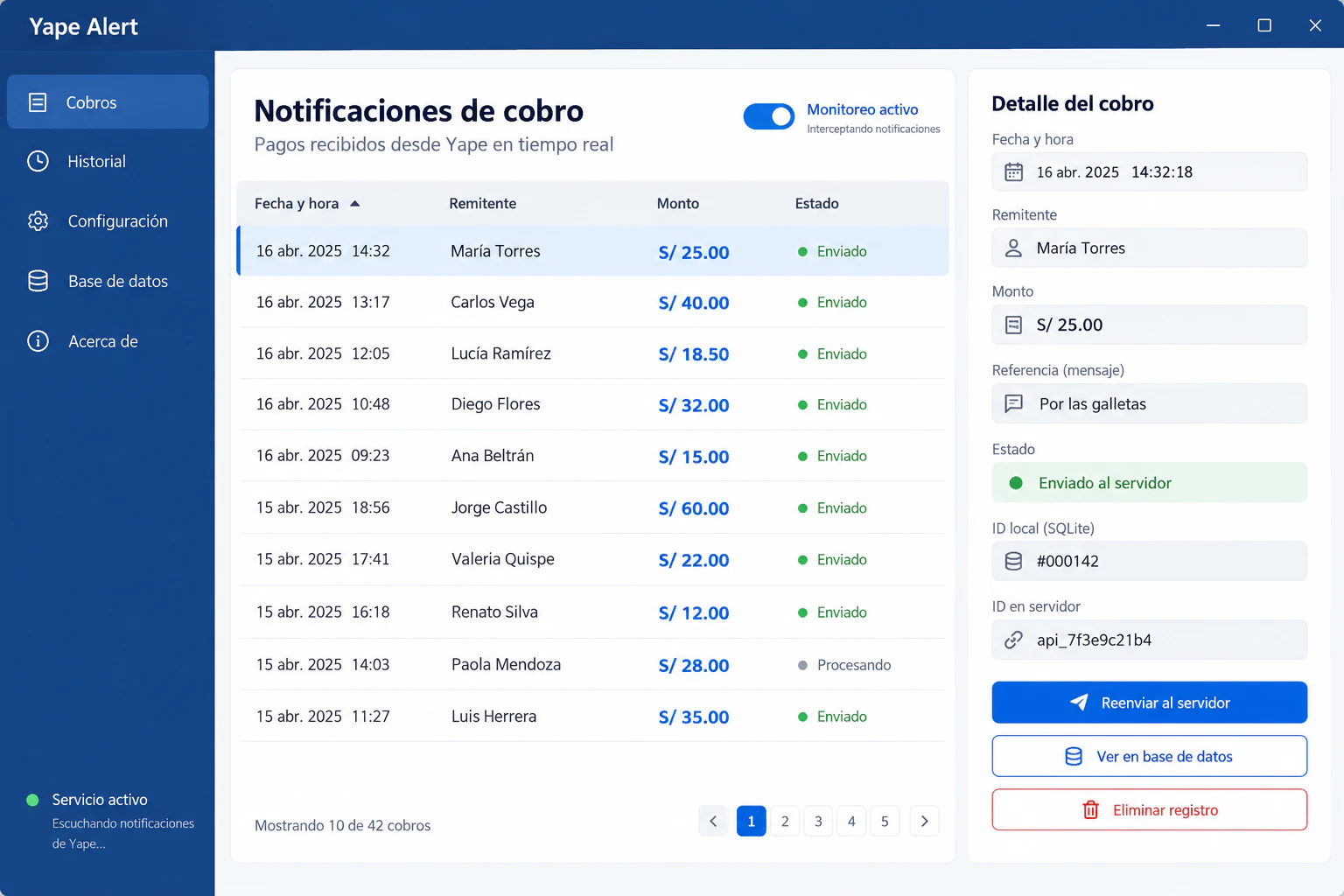Click the gray Procesando dot in Paola Mendoza's row
Viewport: 1344px width, 896px height.
[x=802, y=665]
